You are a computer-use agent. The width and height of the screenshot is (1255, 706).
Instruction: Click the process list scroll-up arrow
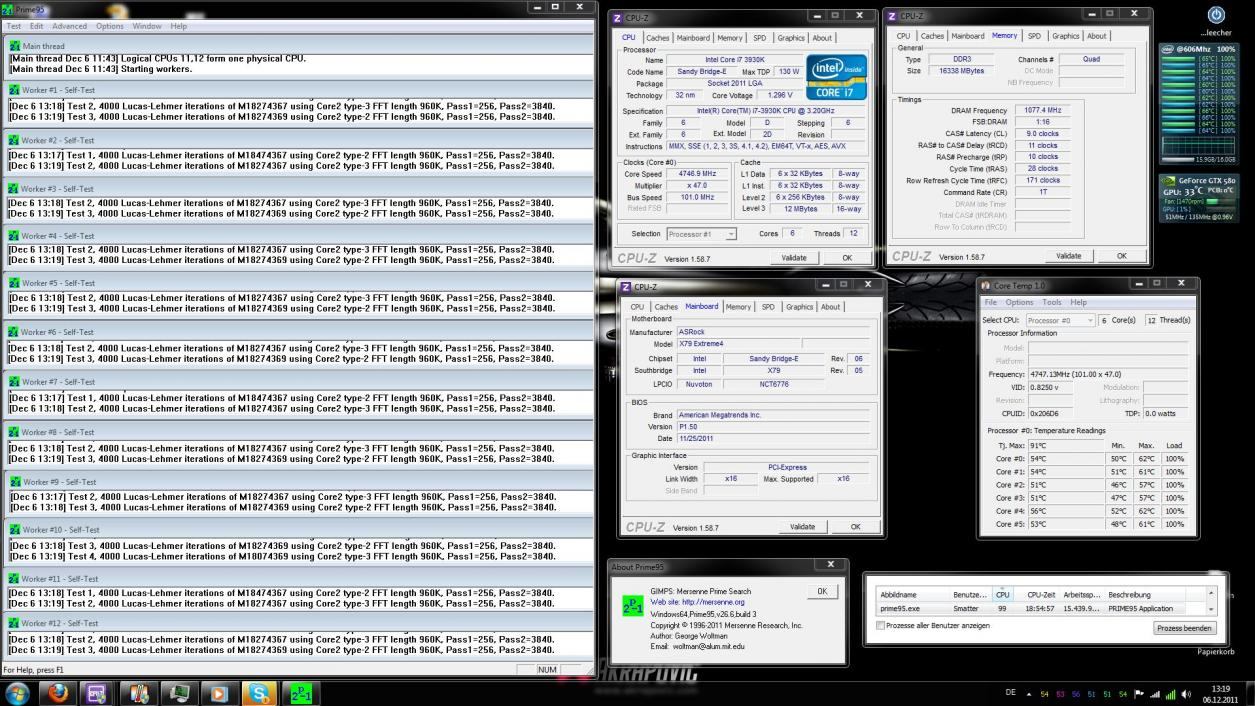pos(1210,594)
